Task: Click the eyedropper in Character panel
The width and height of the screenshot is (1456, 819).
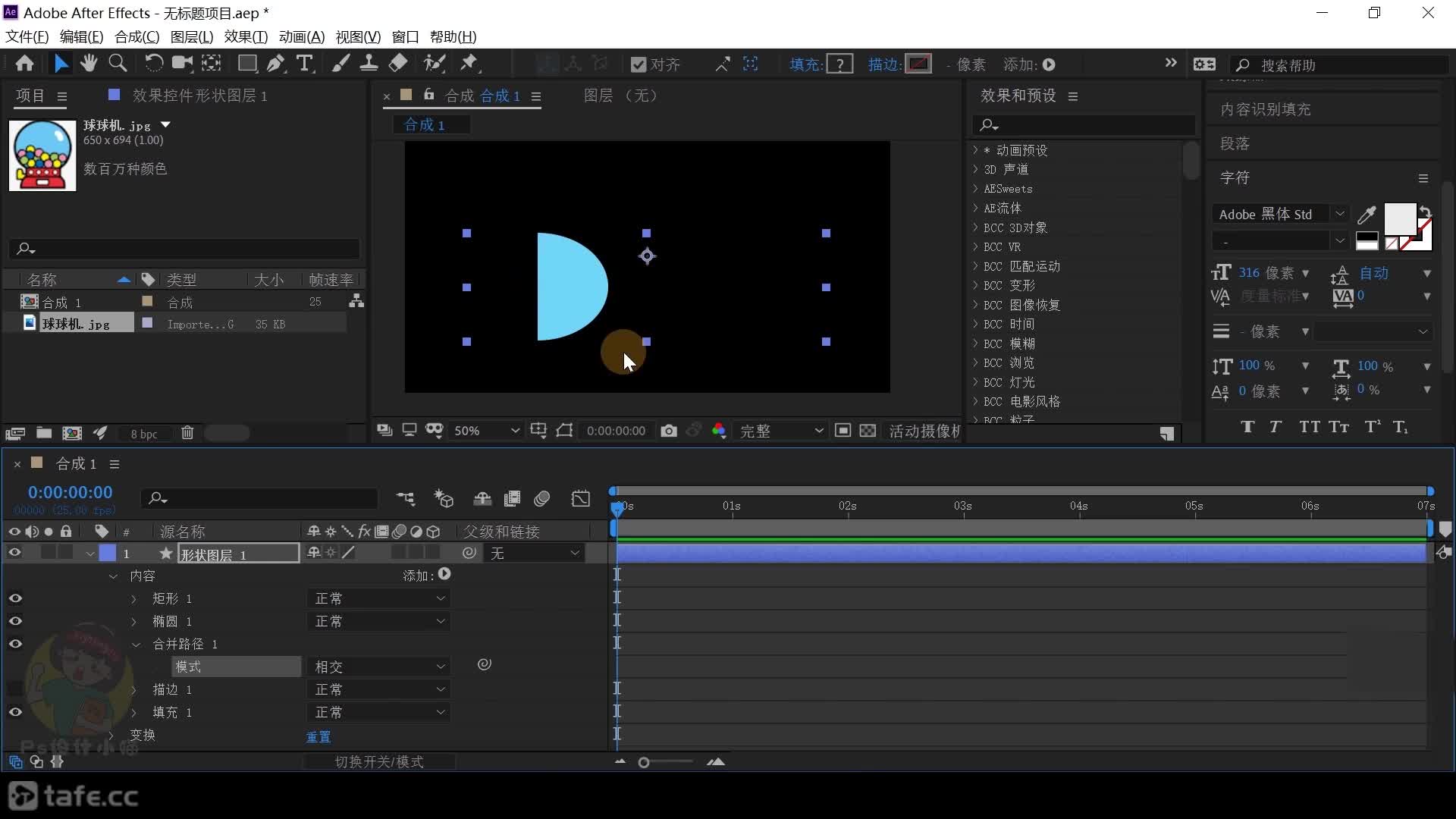Action: (1367, 215)
